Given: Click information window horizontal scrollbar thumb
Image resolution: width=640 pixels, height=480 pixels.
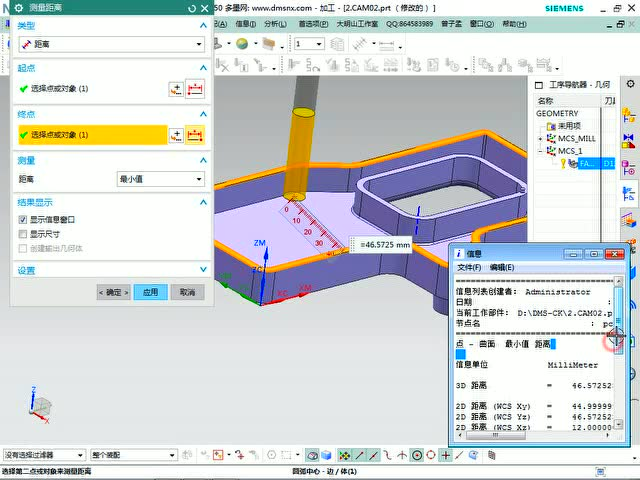Looking at the screenshot, I should 496,436.
